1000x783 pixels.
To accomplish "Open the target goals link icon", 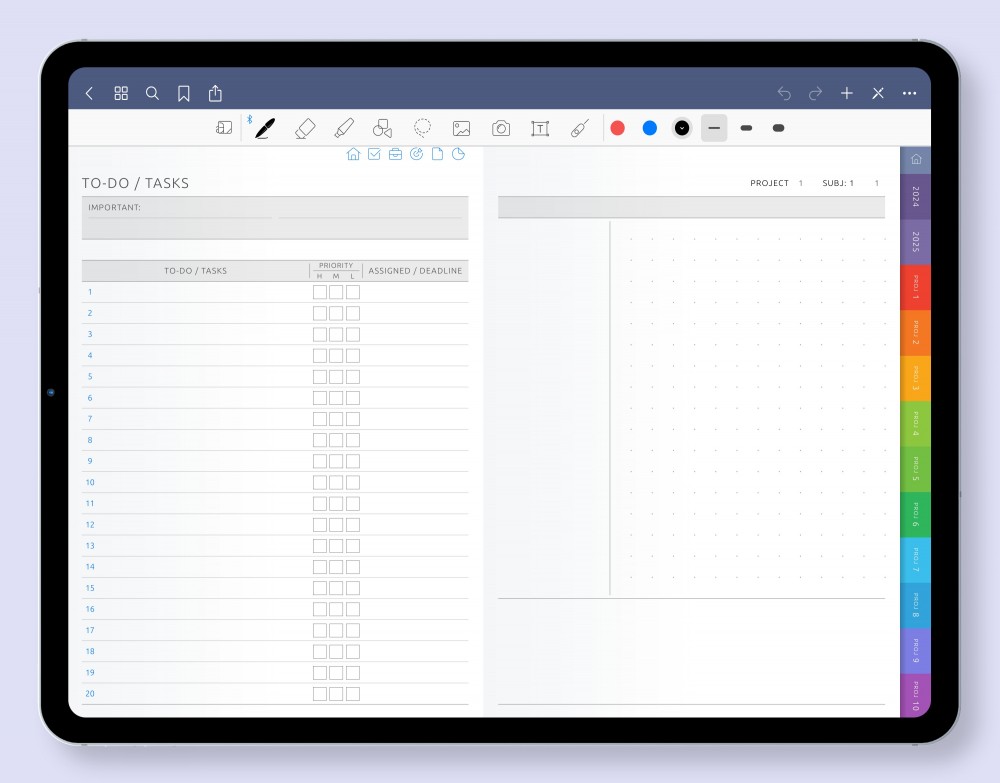I will point(416,154).
